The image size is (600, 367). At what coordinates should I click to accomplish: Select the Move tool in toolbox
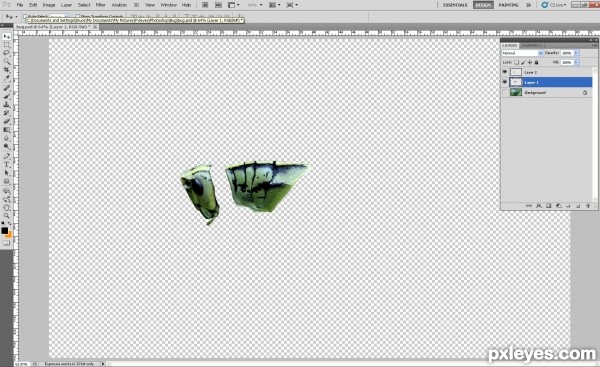[x=7, y=36]
